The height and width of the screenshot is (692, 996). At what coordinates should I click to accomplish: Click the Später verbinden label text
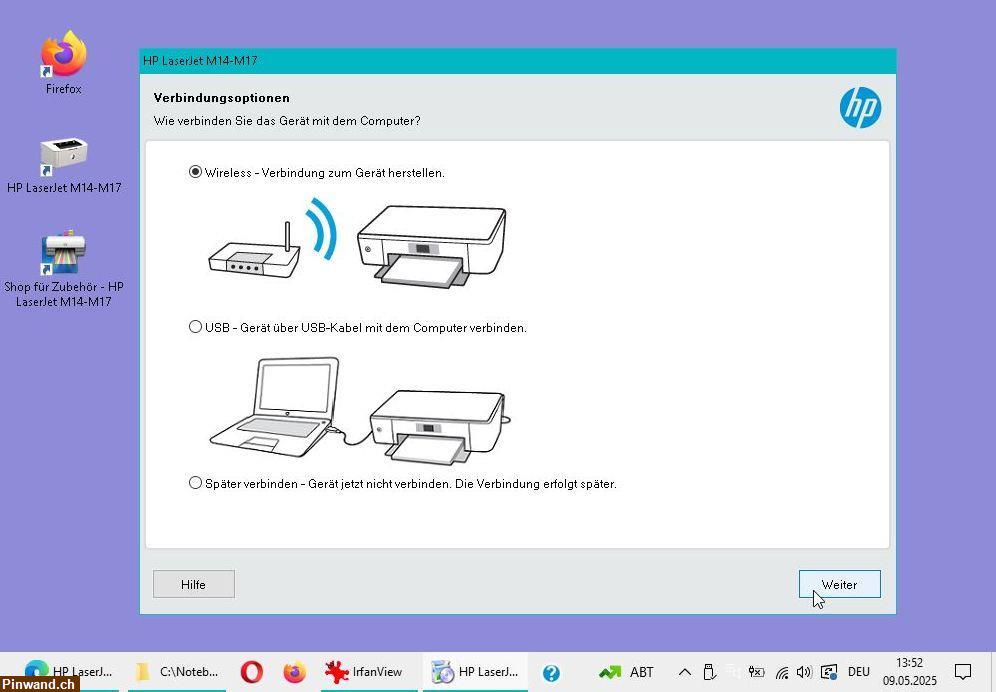point(411,484)
